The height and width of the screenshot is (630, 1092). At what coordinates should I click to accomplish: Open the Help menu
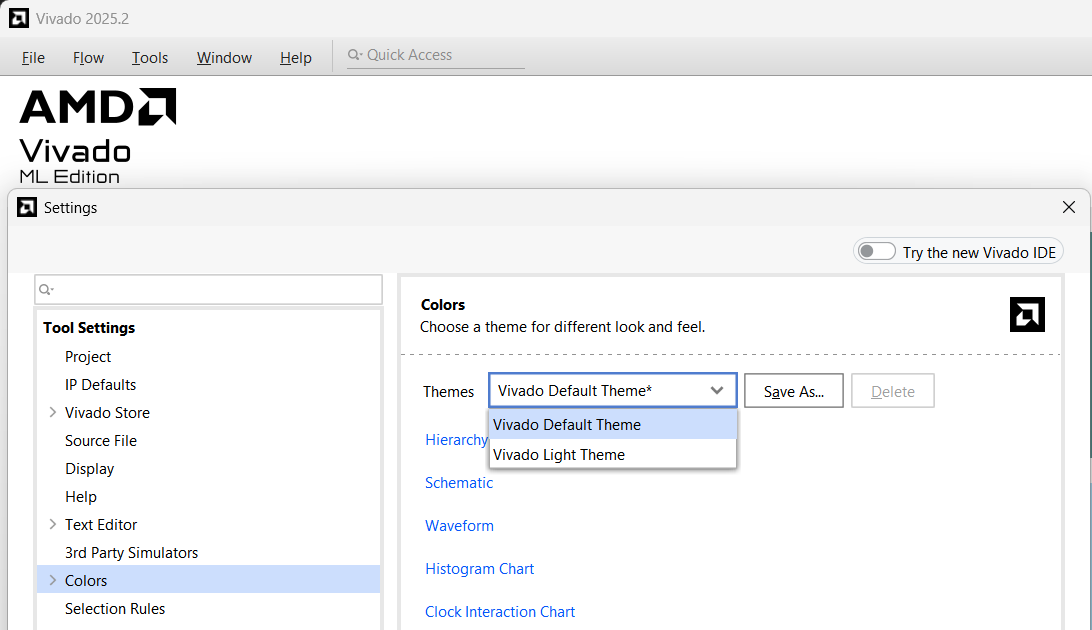(x=295, y=58)
